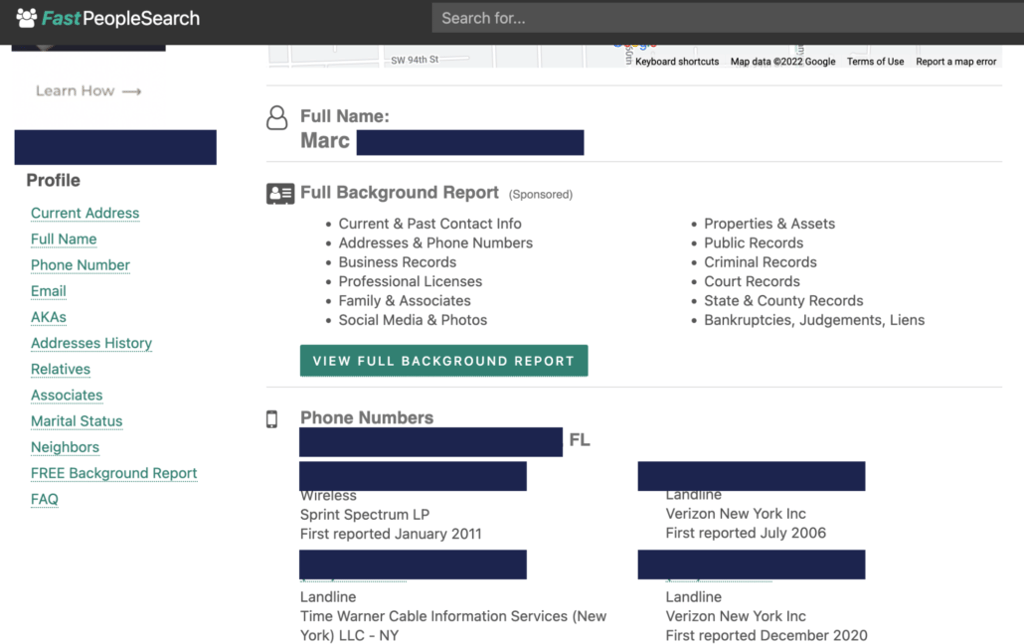Open Addresses History in sidebar
The image size is (1024, 644).
coord(91,343)
